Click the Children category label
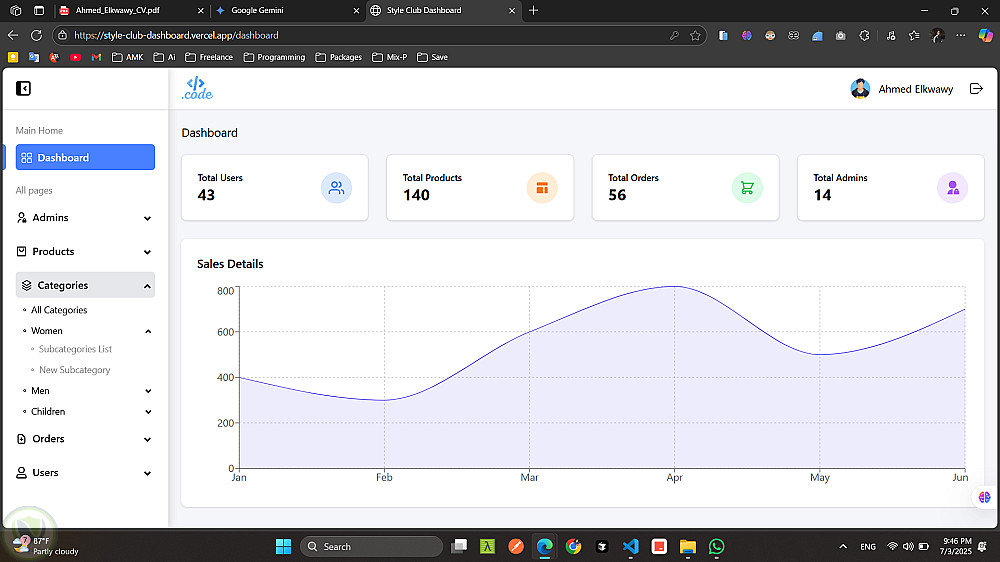The width and height of the screenshot is (1000, 562). [48, 411]
